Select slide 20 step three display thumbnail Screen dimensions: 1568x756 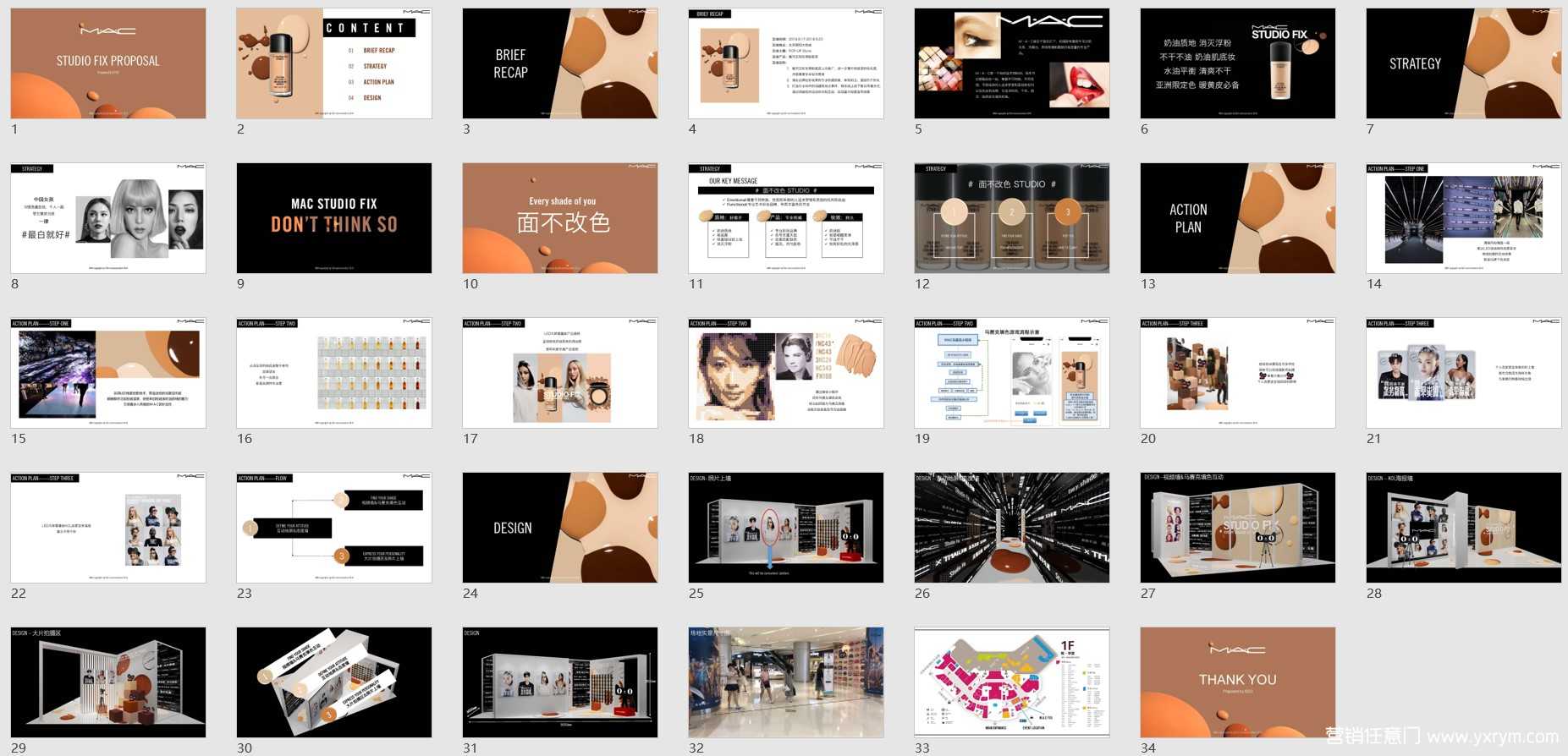1238,373
